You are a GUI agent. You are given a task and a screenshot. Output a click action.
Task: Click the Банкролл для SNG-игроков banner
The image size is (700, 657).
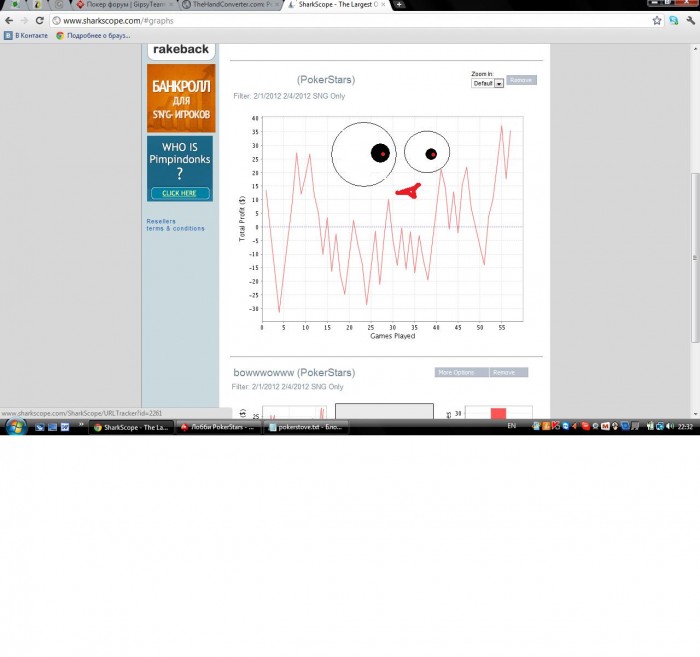point(181,98)
